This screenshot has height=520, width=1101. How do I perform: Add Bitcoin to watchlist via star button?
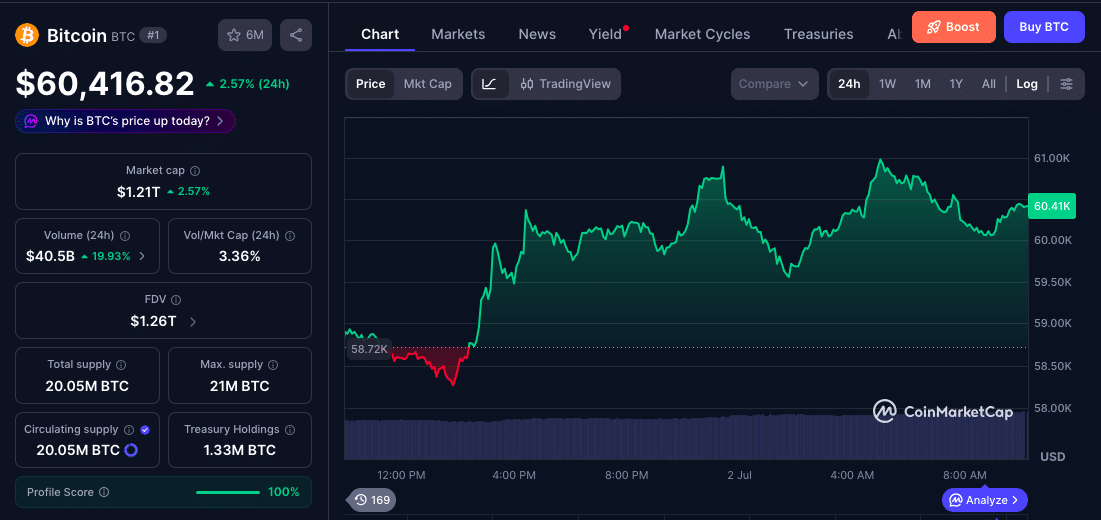tap(245, 35)
